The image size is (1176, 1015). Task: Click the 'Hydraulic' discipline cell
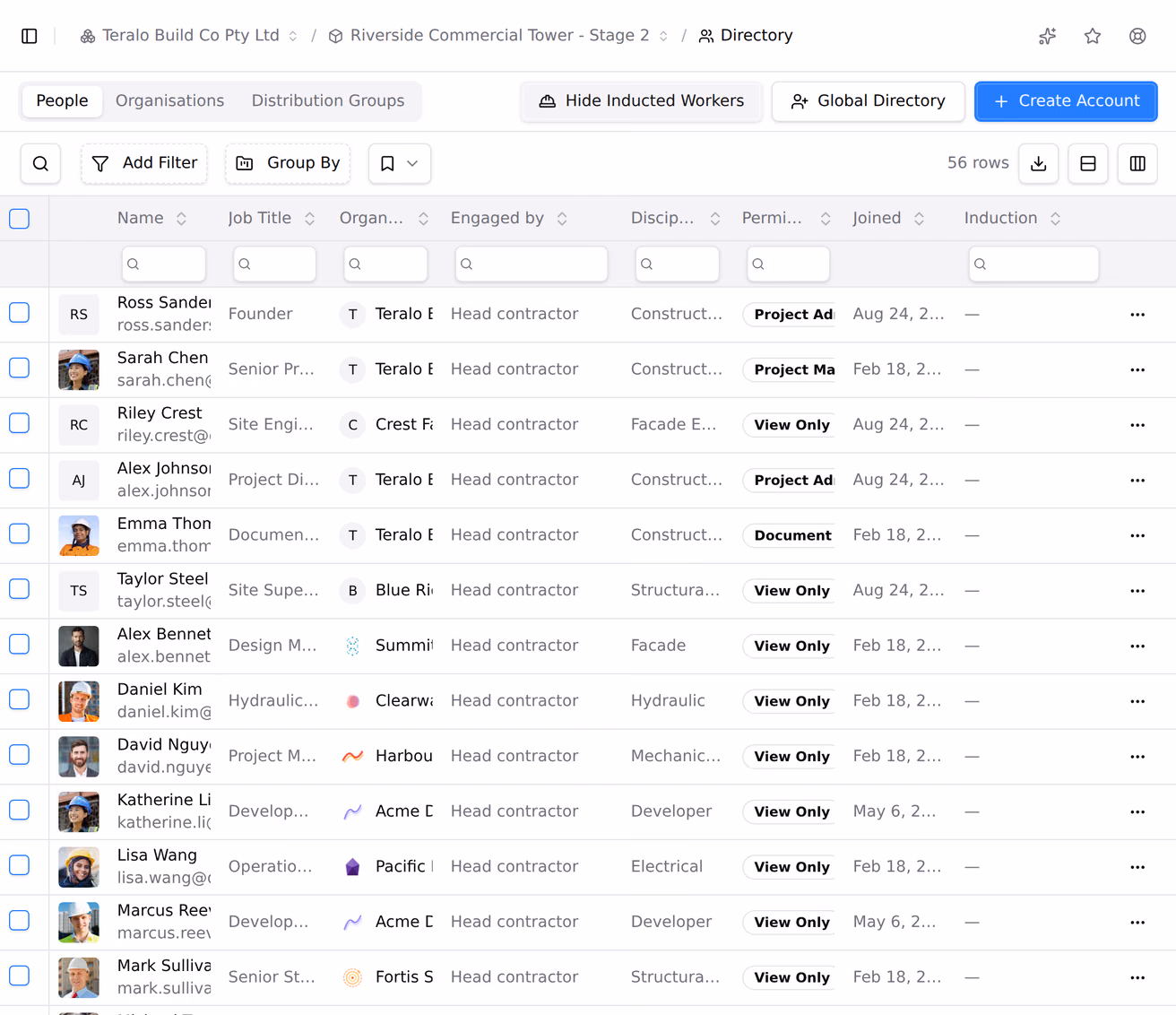[x=668, y=701]
